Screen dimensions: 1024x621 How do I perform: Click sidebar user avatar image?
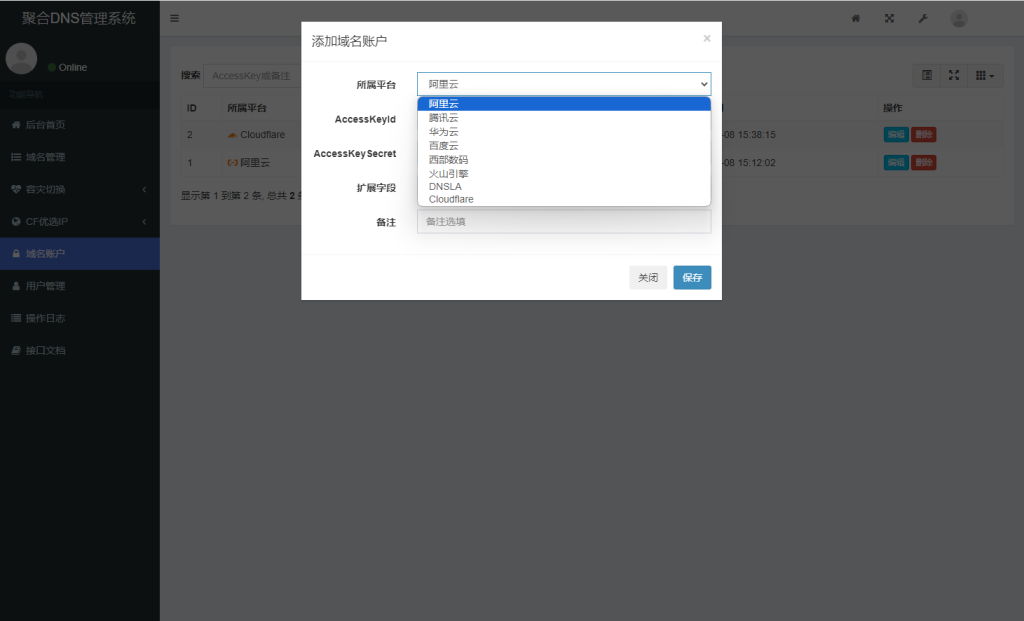click(x=22, y=59)
